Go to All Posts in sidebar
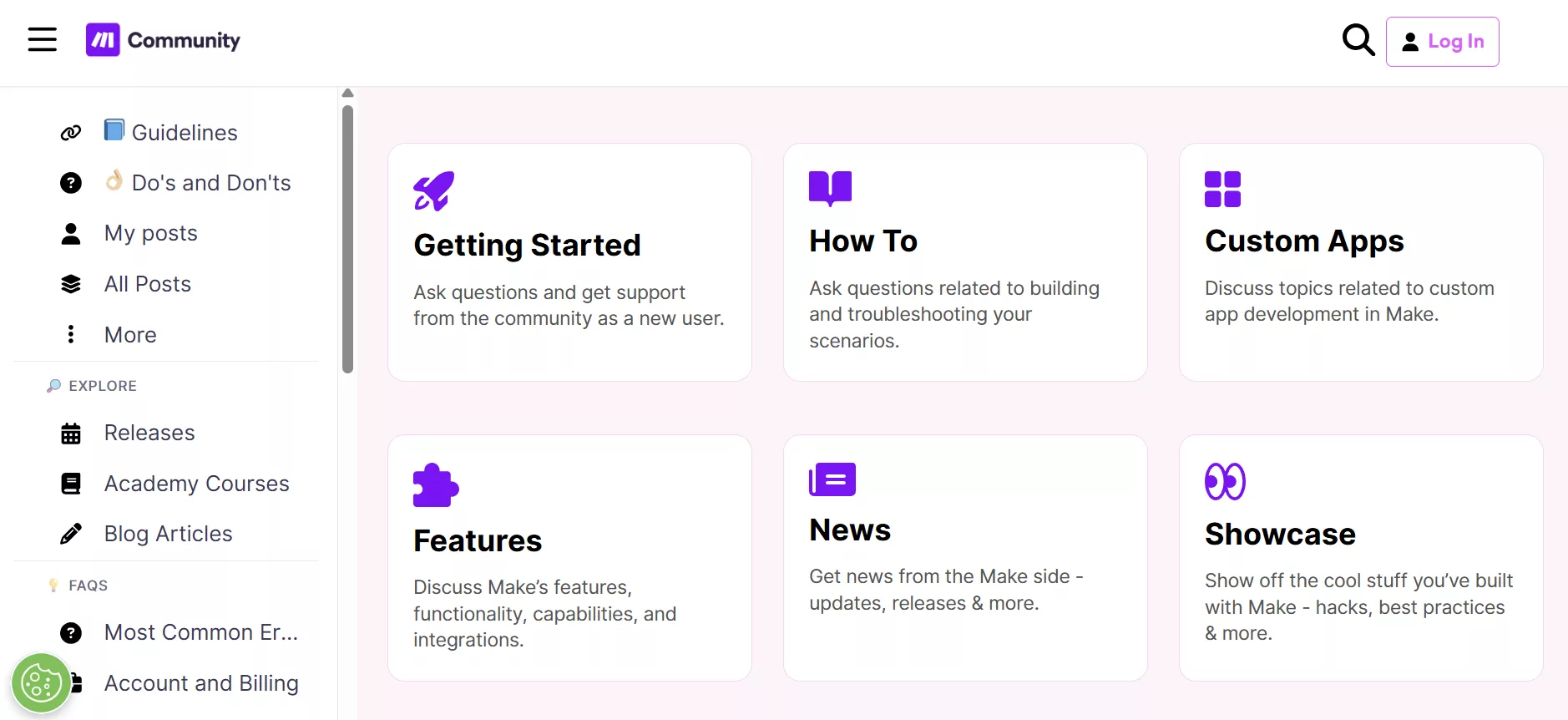Viewport: 1568px width, 720px height. coord(148,284)
